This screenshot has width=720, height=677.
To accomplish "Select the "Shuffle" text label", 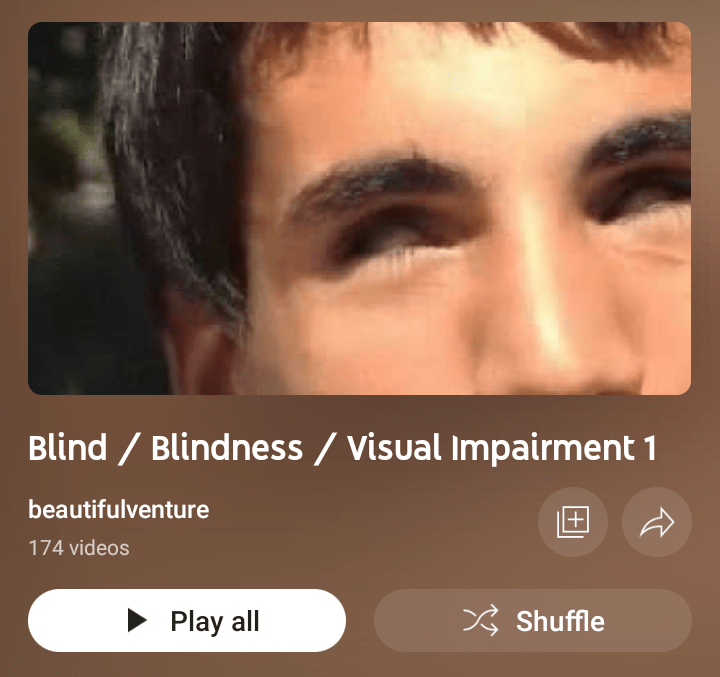I will pyautogui.click(x=560, y=621).
